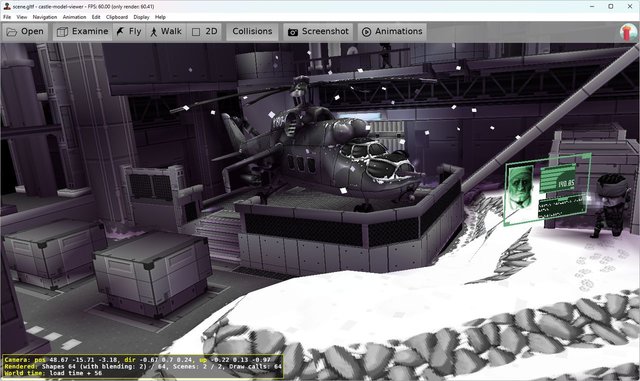Activate the Walk person icon
The height and width of the screenshot is (381, 640).
coord(153,32)
